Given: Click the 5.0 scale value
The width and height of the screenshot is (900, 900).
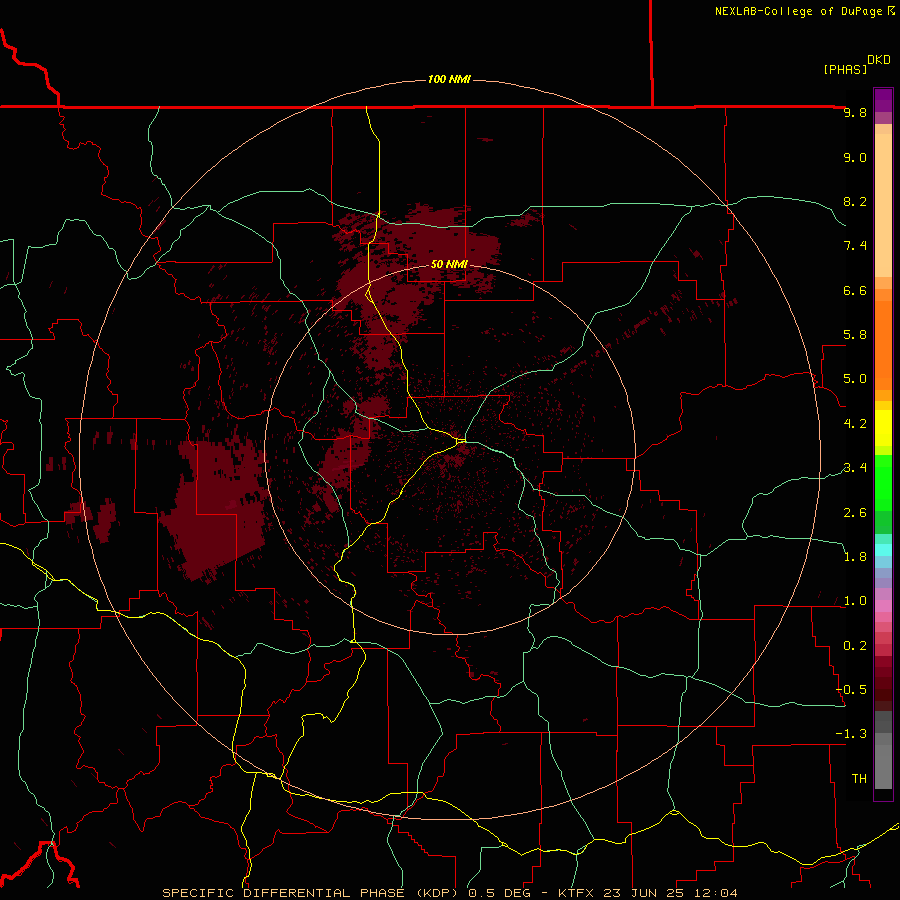Looking at the screenshot, I should tap(855, 379).
